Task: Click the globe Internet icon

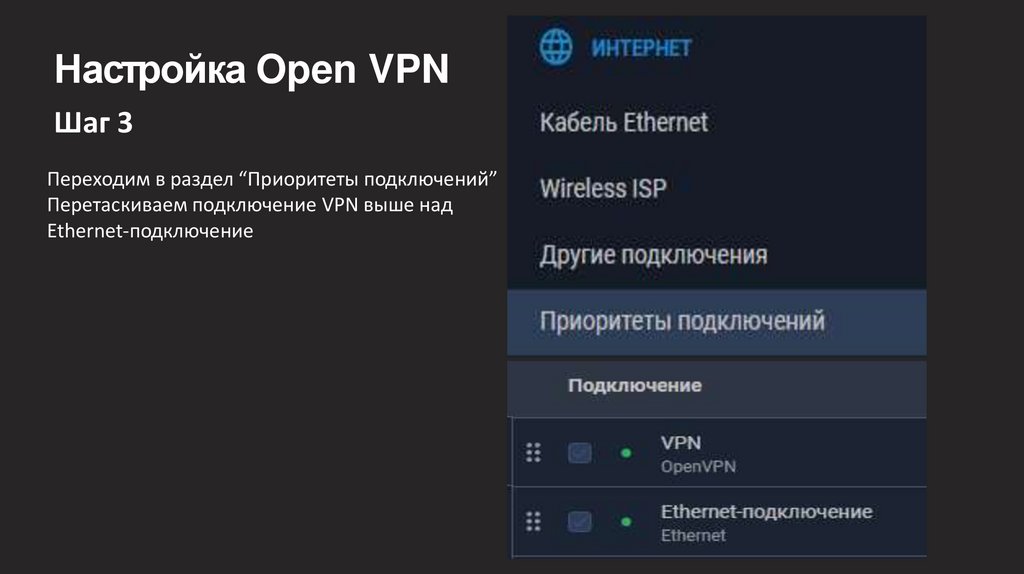Action: (x=556, y=47)
